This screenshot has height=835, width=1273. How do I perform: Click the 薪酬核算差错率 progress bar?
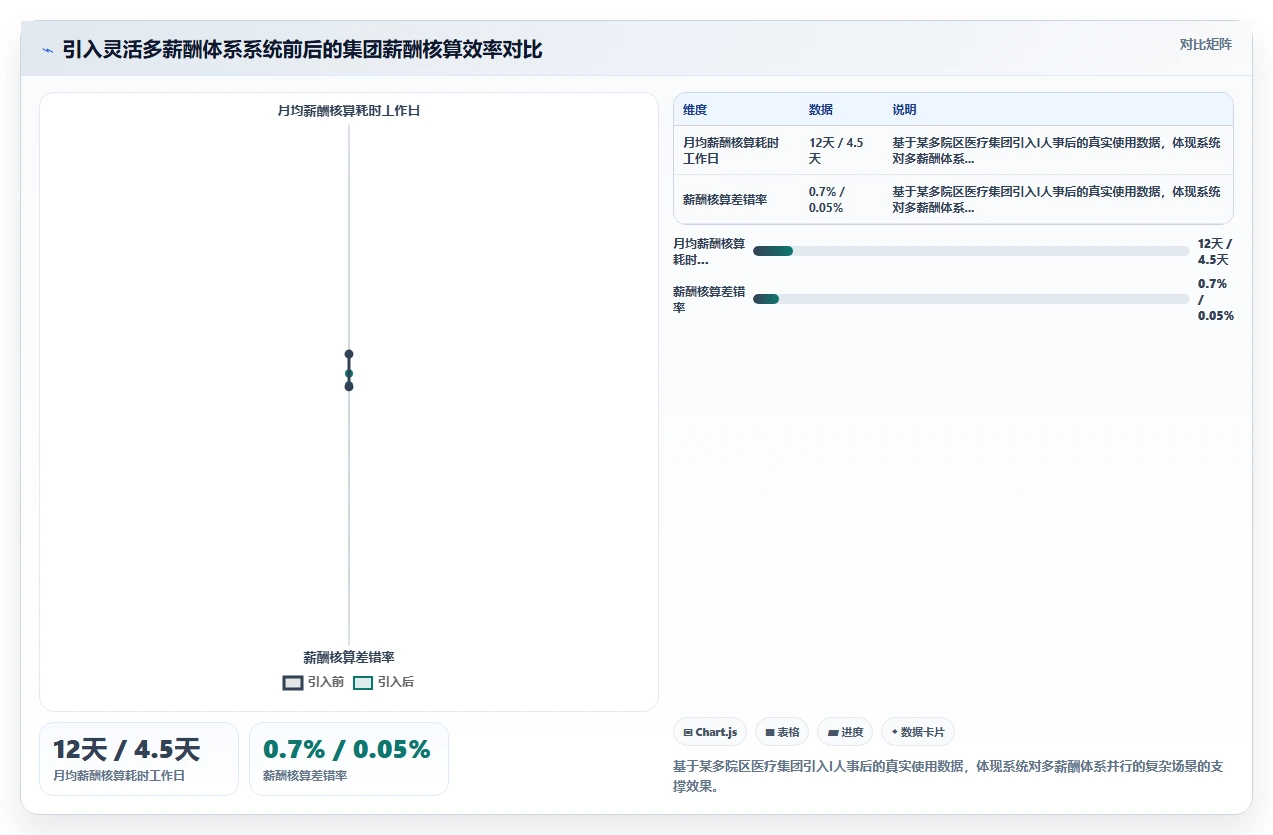coord(971,299)
